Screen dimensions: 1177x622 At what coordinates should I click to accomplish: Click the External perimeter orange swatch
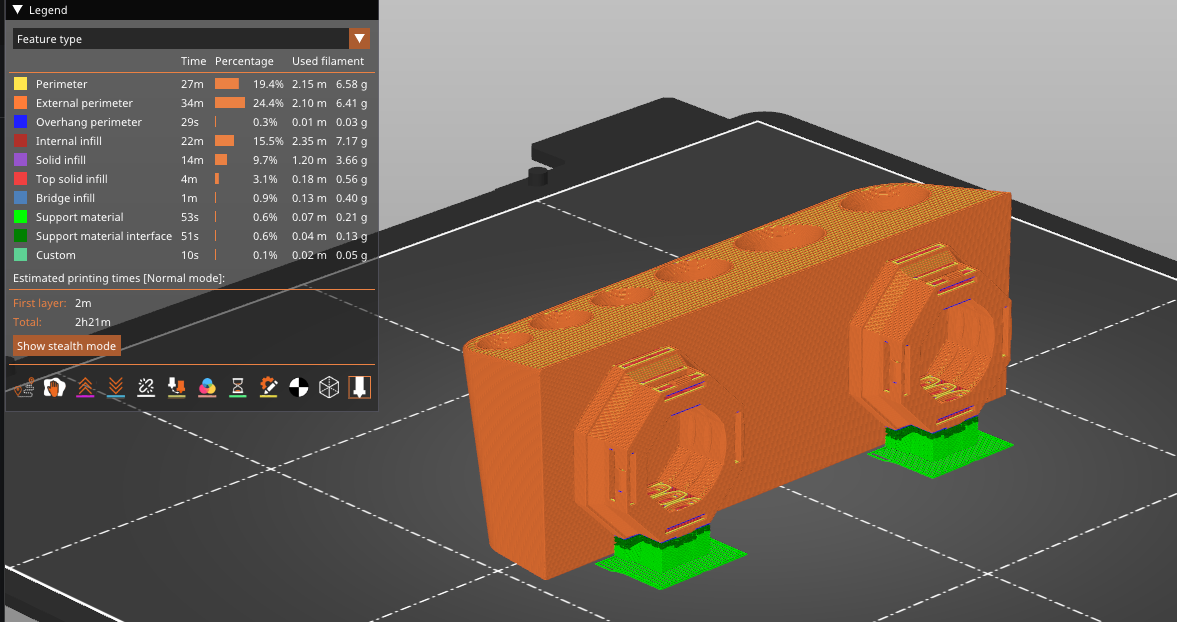pyautogui.click(x=20, y=103)
